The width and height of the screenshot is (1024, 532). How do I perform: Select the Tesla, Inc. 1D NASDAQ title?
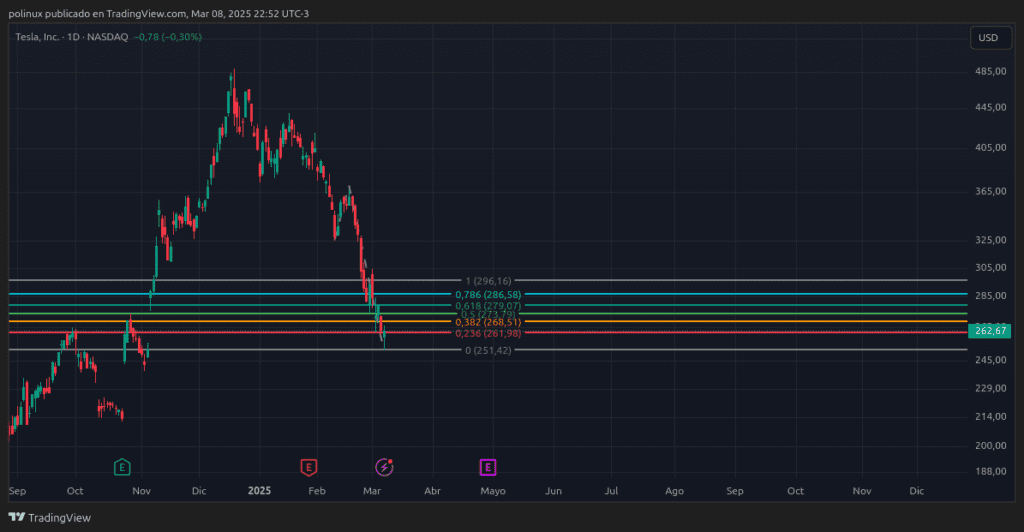(72, 37)
